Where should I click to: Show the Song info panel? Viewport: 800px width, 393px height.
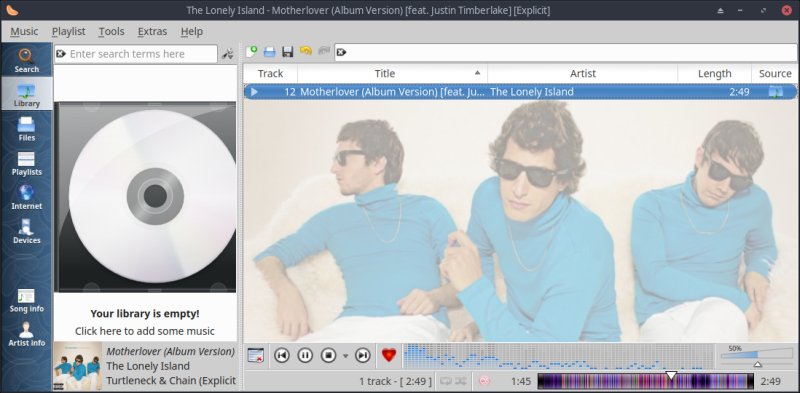[27, 300]
